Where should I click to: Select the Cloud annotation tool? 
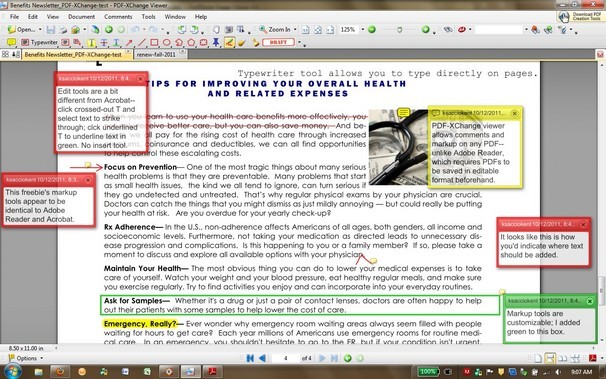203,42
